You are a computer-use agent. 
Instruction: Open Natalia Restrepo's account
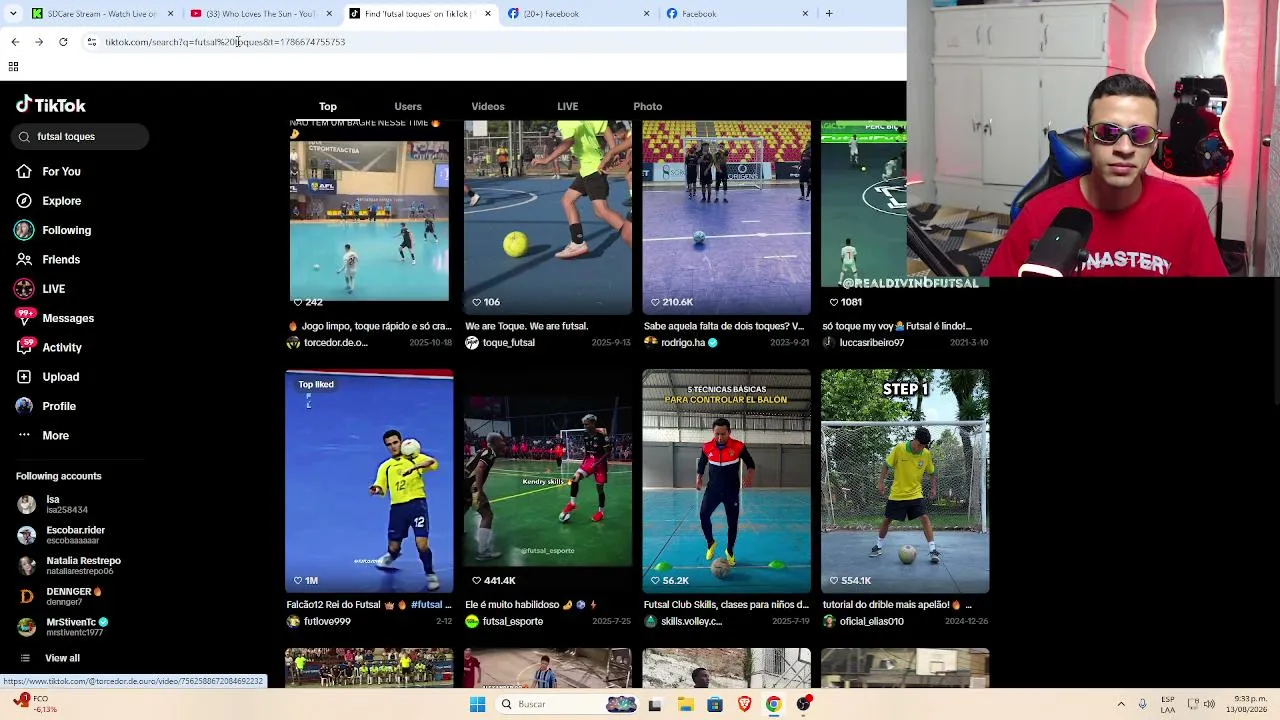click(70, 566)
